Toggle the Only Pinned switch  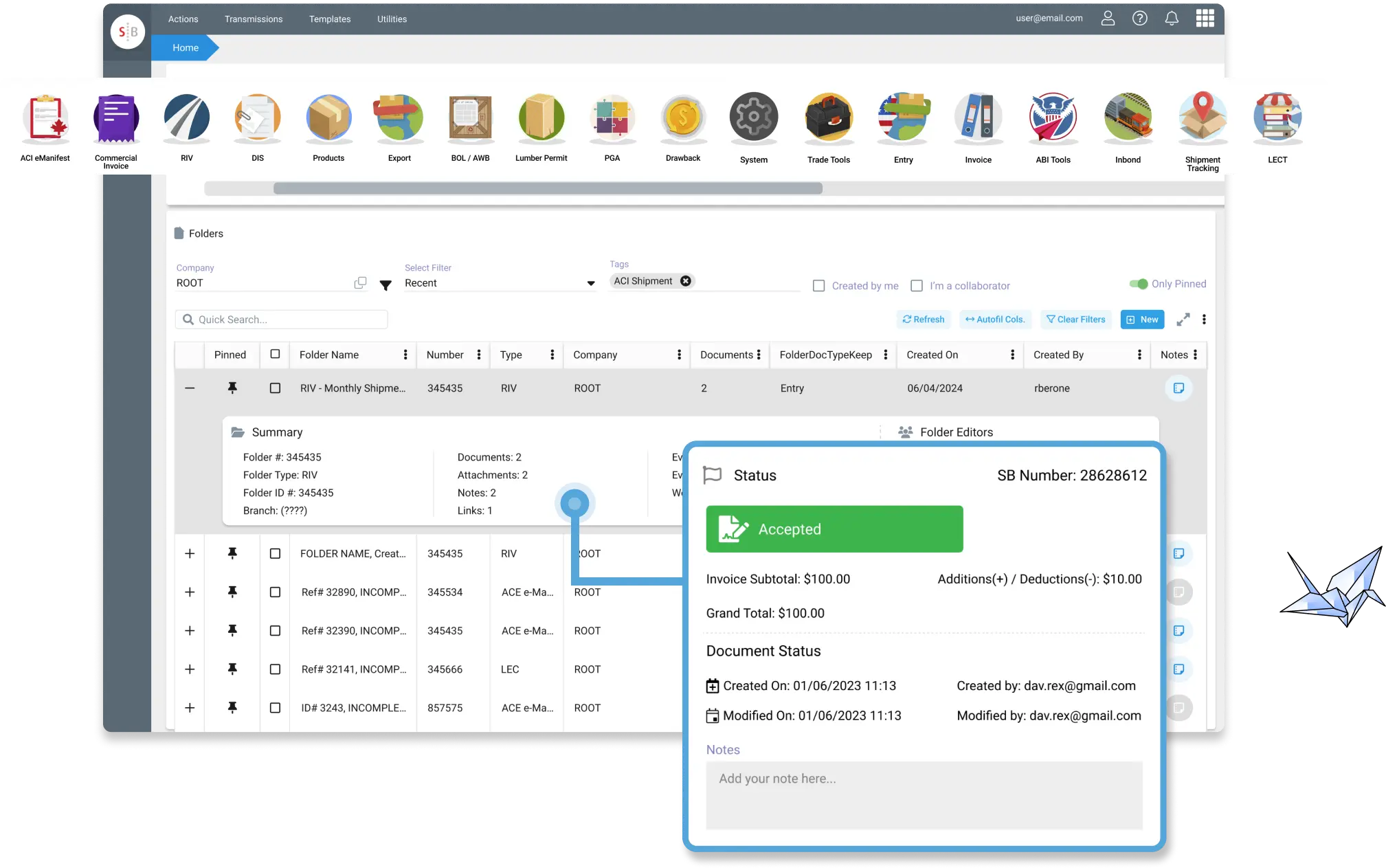[x=1138, y=284]
